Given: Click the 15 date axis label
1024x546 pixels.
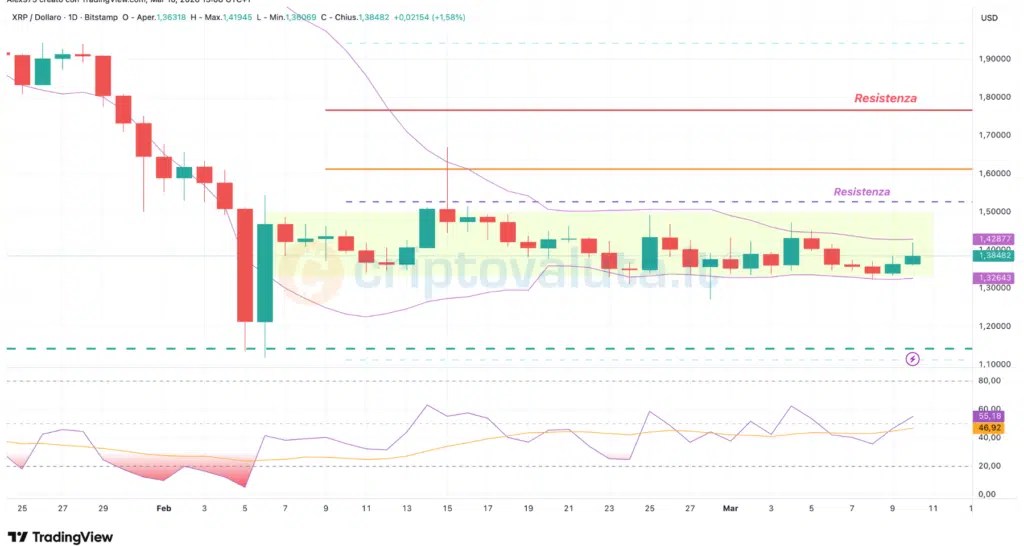Looking at the screenshot, I should click(x=447, y=508).
